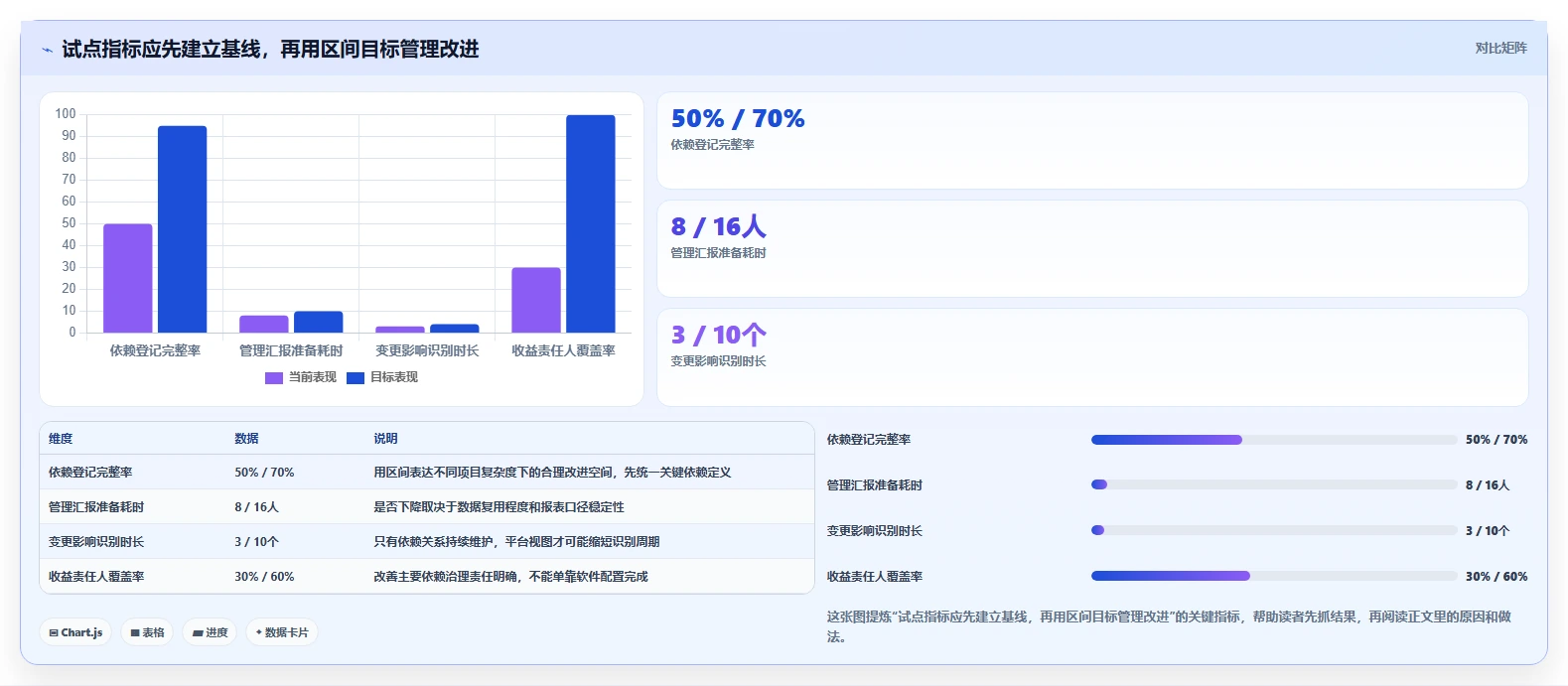Screen dimensions: 1568x686
Task: Click the 依赖登记完整率 caption in the KPI card
Action: click(x=713, y=145)
